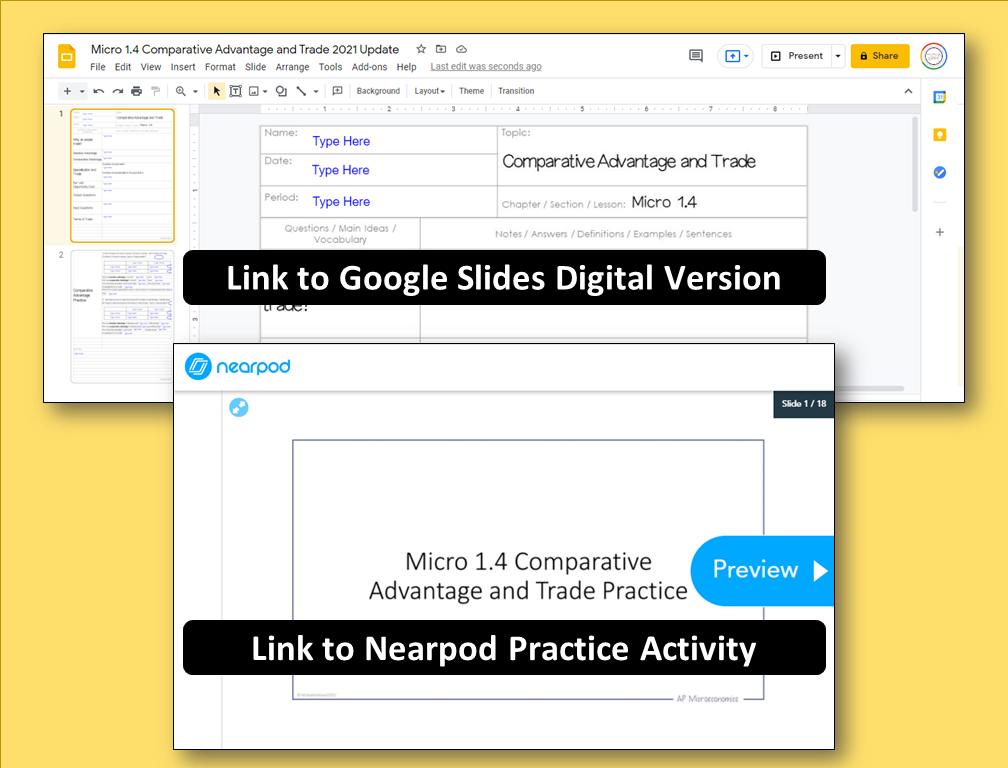Open the Insert menu
The width and height of the screenshot is (1008, 768).
coord(183,66)
